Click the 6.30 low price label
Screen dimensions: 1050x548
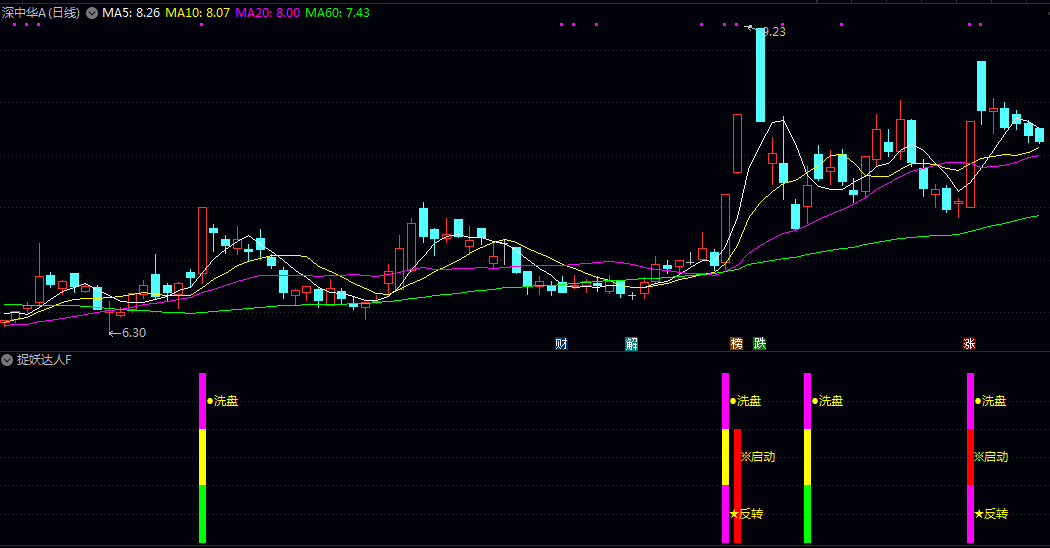pyautogui.click(x=133, y=333)
